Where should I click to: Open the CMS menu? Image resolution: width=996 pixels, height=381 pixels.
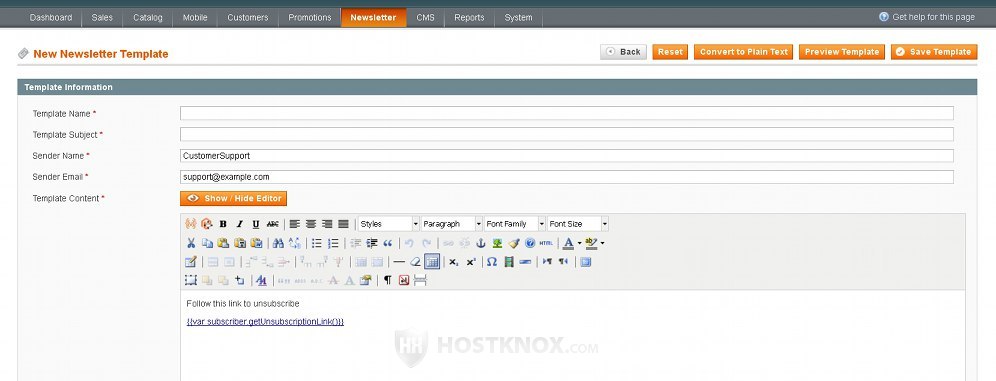[x=425, y=18]
